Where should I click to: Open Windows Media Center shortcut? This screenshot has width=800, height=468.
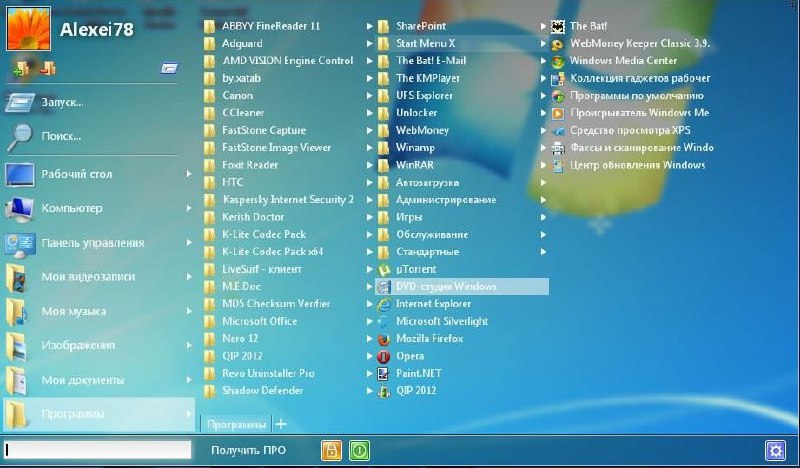(x=623, y=61)
